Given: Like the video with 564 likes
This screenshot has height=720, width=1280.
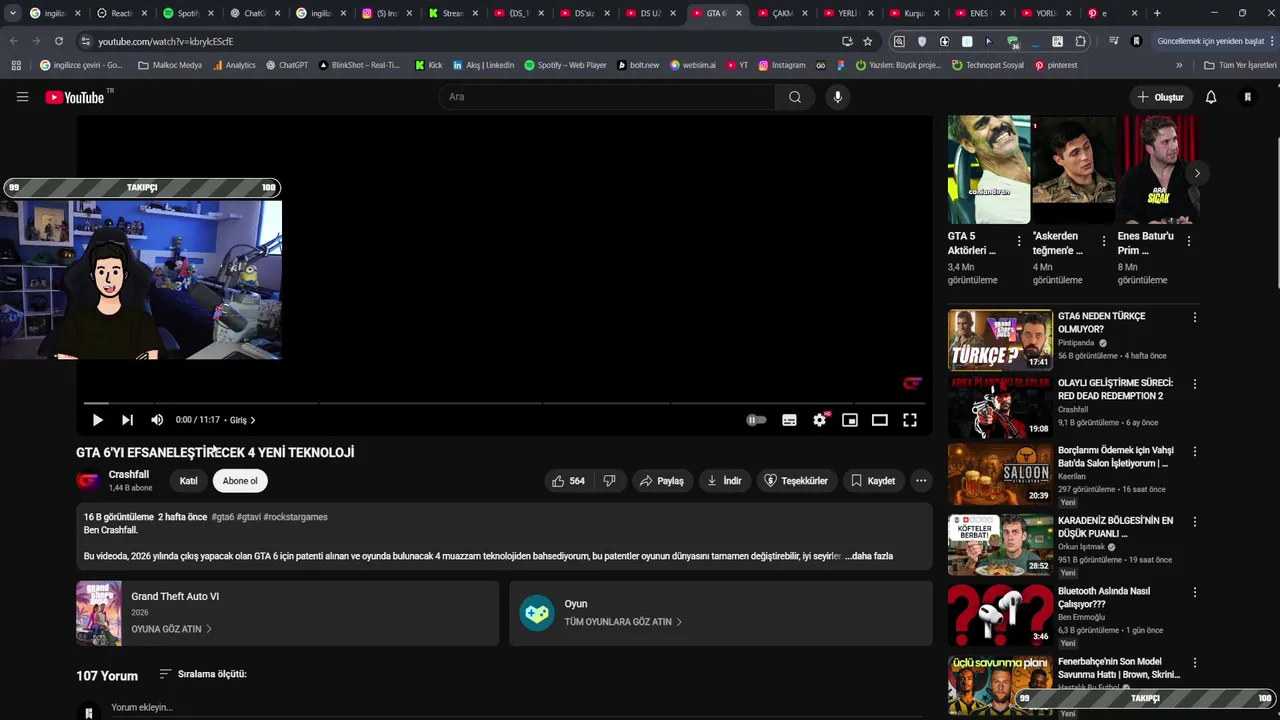Looking at the screenshot, I should click(567, 481).
